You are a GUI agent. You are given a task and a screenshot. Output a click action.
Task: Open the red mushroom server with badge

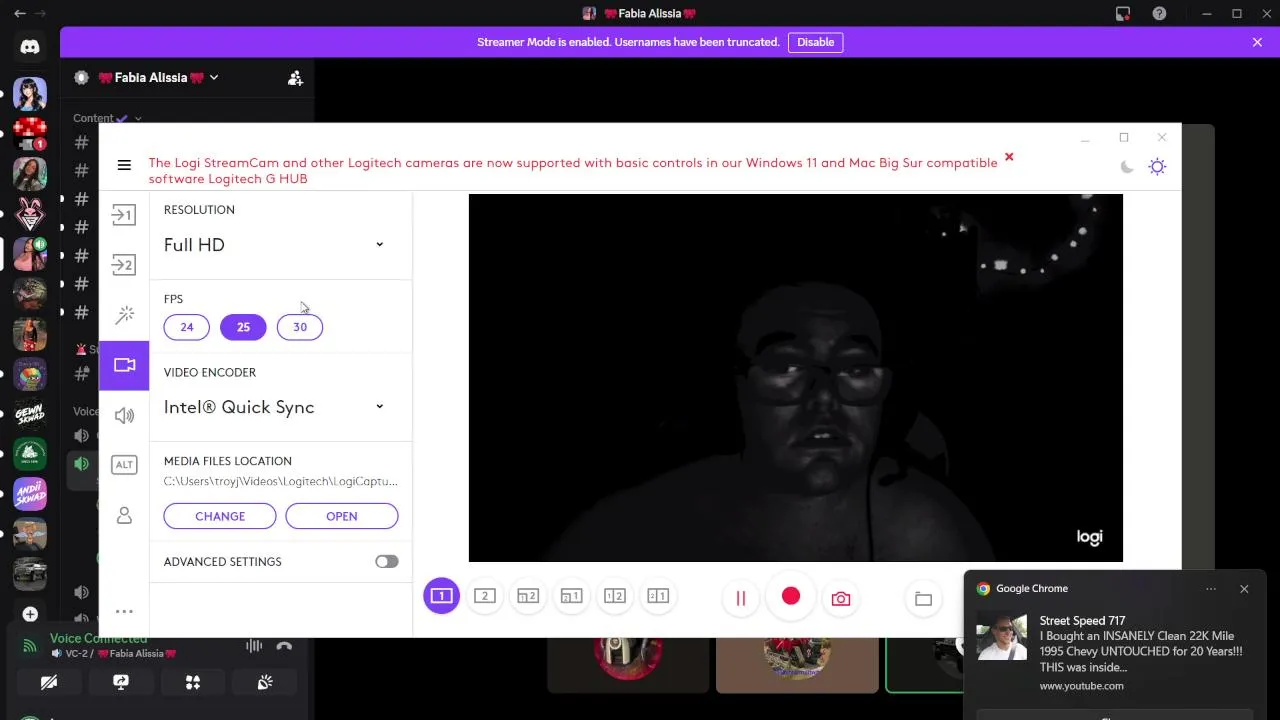point(30,134)
